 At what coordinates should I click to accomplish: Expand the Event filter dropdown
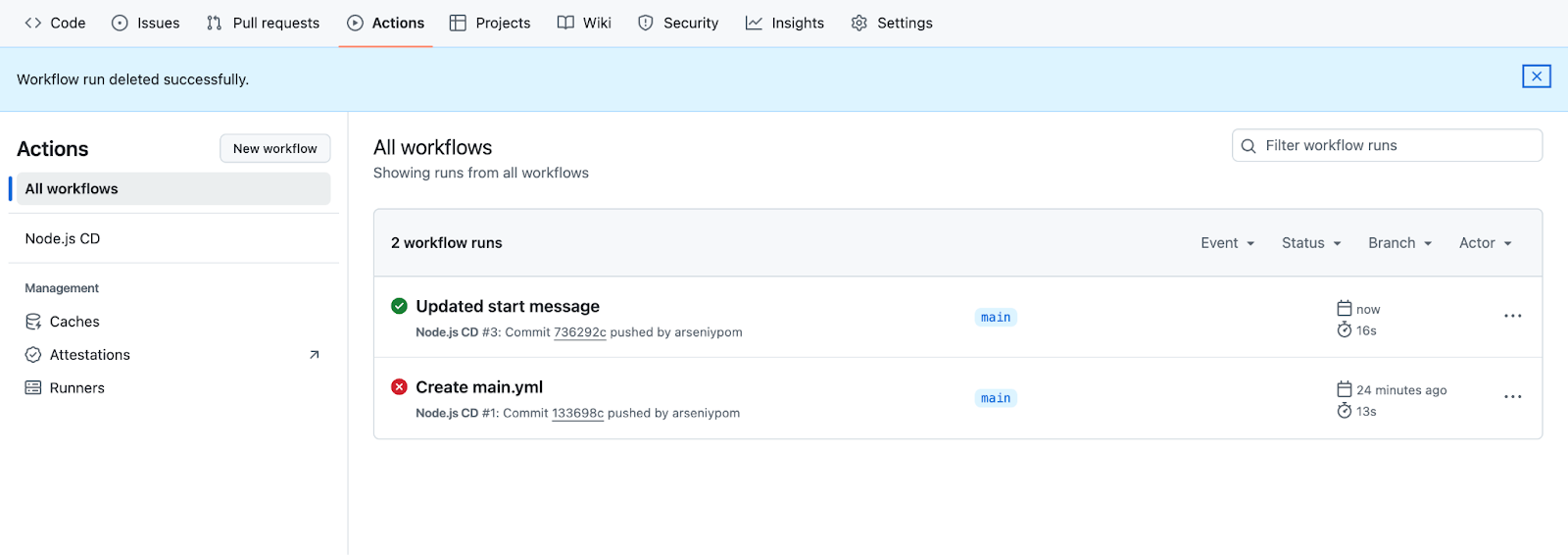point(1228,243)
